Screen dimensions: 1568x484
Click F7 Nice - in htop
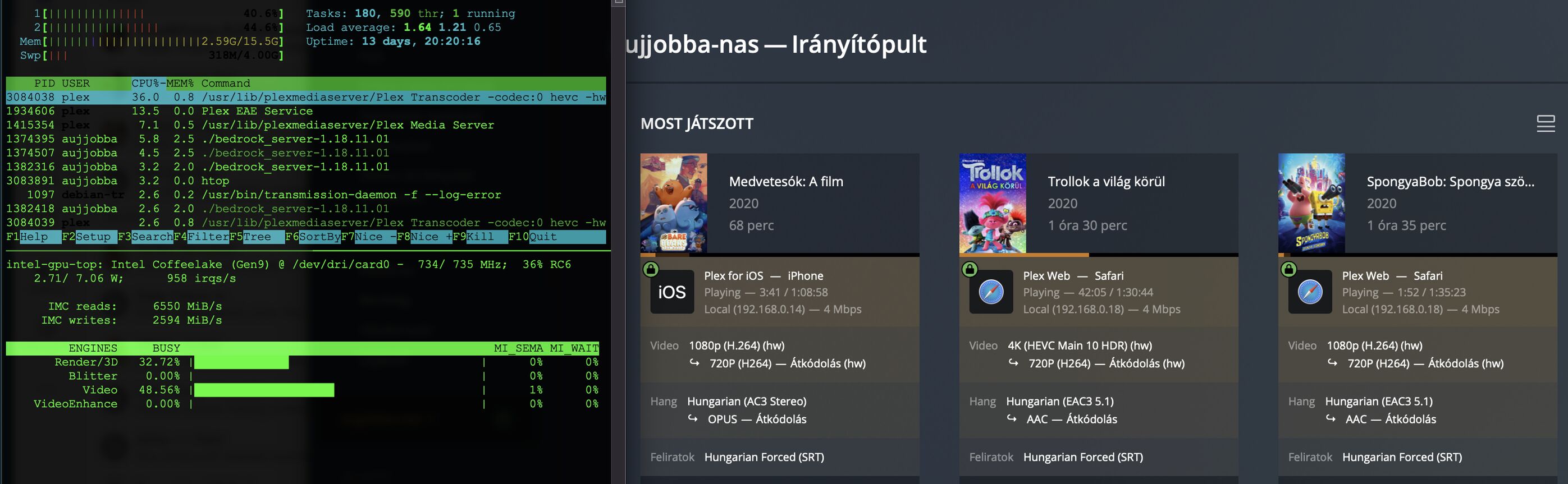(x=369, y=237)
